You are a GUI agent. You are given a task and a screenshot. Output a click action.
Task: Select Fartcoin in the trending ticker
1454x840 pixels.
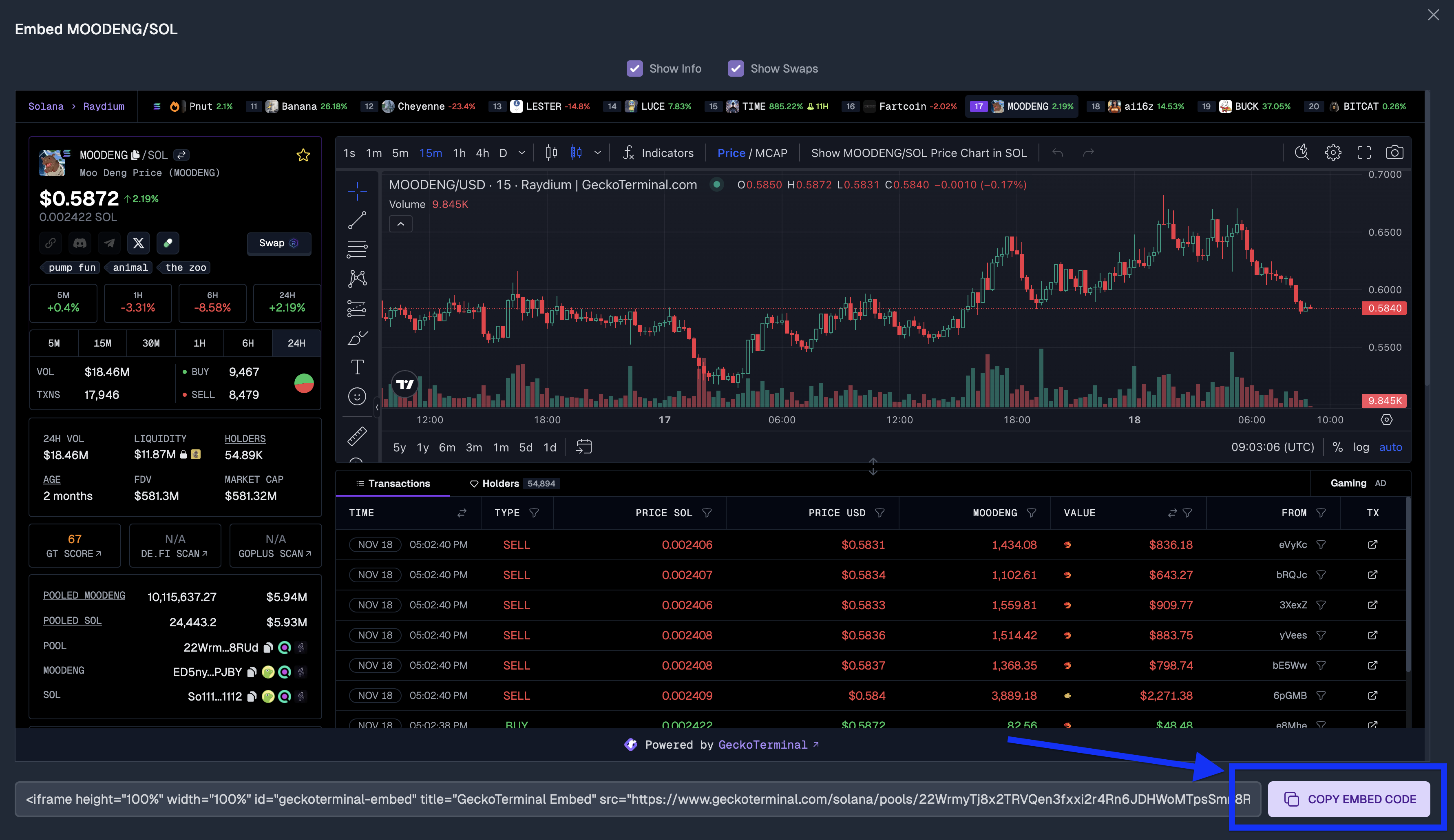900,106
